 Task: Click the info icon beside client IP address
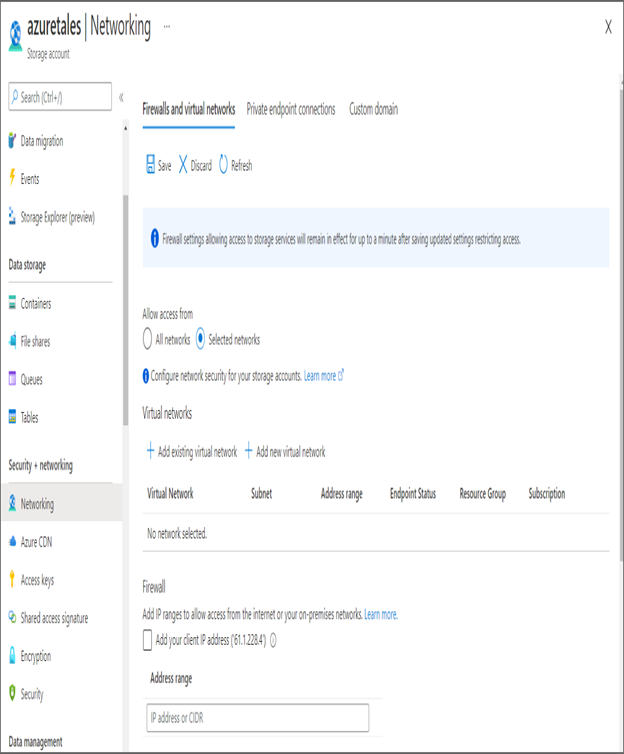[x=273, y=640]
